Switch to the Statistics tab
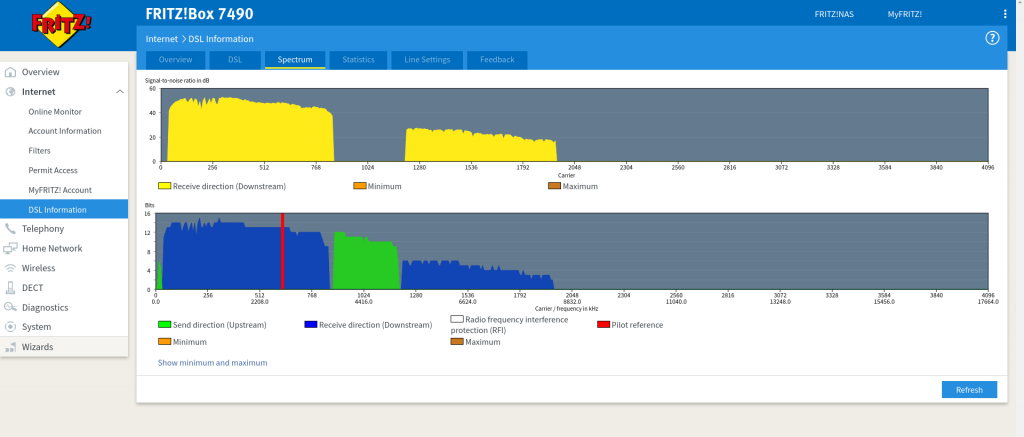1024x437 pixels. click(359, 59)
